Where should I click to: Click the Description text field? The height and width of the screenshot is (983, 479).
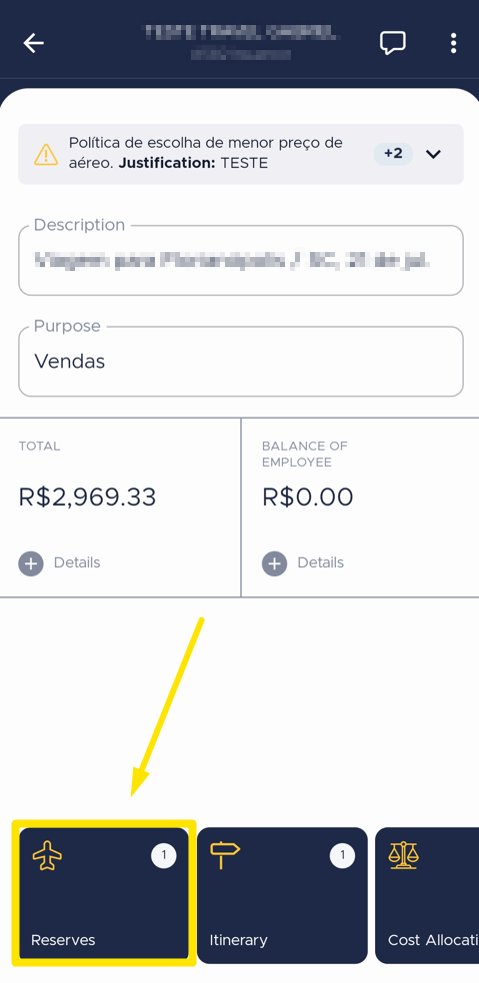point(241,260)
